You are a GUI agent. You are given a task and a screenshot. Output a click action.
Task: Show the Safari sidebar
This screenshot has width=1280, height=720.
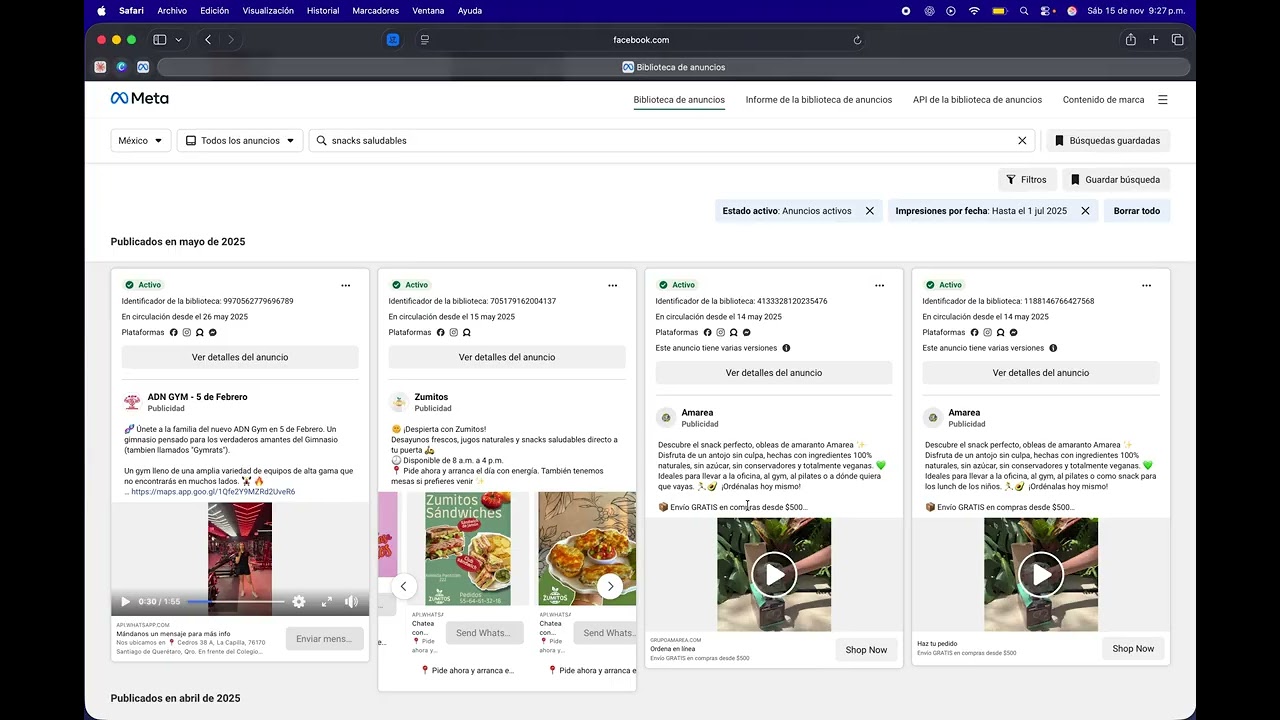coord(159,40)
